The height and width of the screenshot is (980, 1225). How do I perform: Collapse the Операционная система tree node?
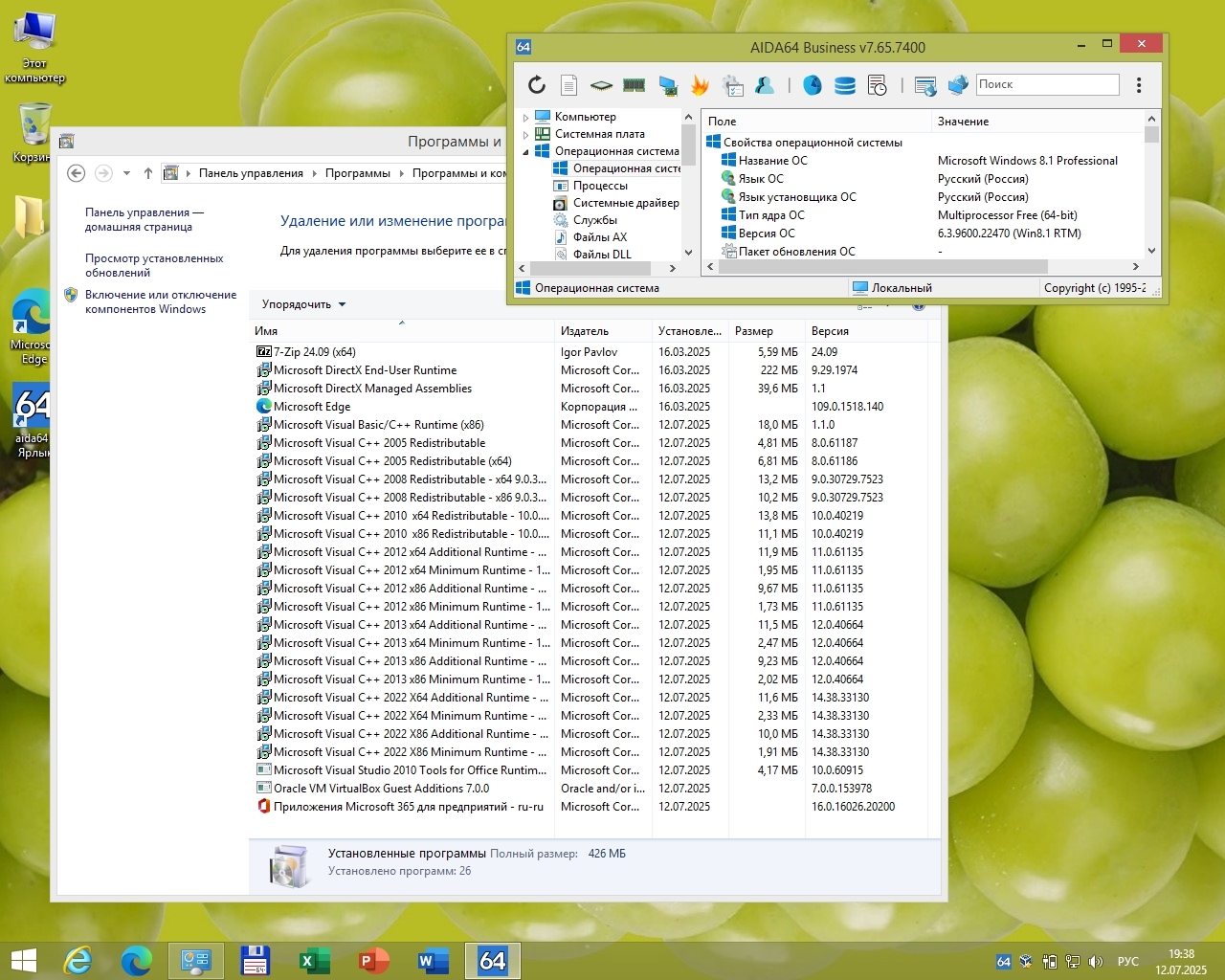point(525,152)
